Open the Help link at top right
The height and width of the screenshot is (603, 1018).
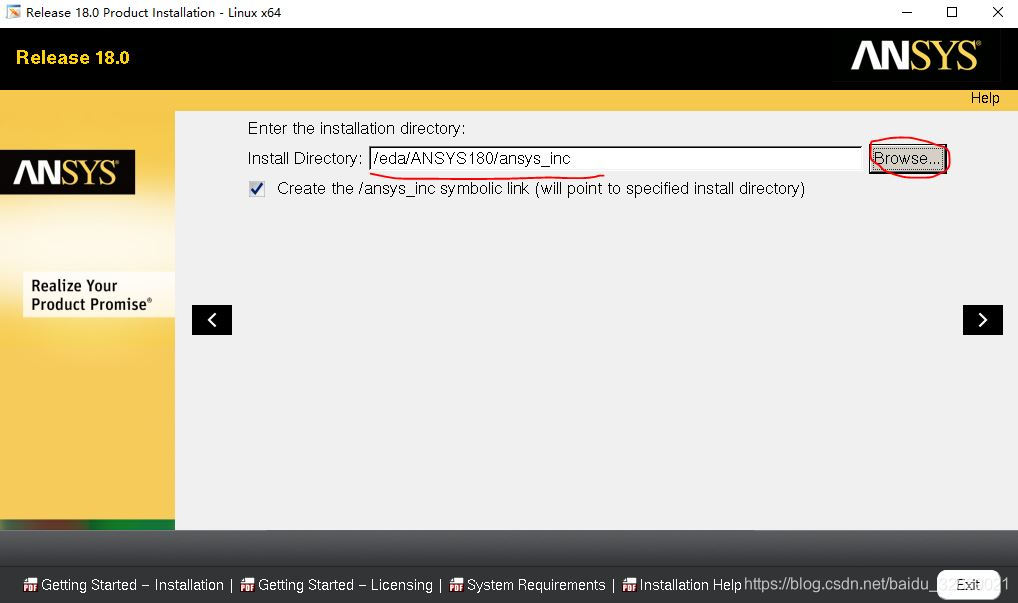click(985, 98)
